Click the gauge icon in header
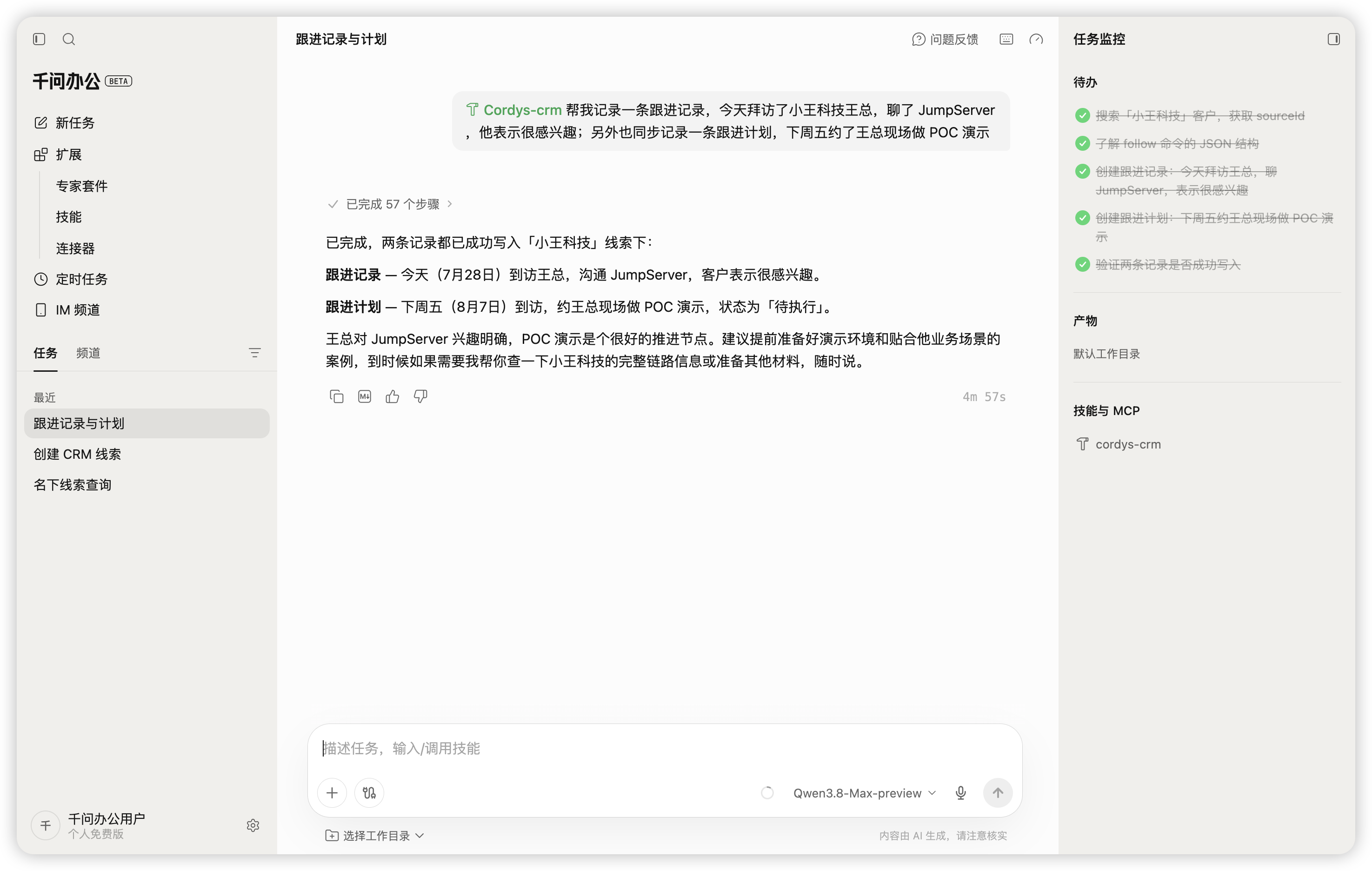Viewport: 1372px width, 871px height. click(1036, 39)
